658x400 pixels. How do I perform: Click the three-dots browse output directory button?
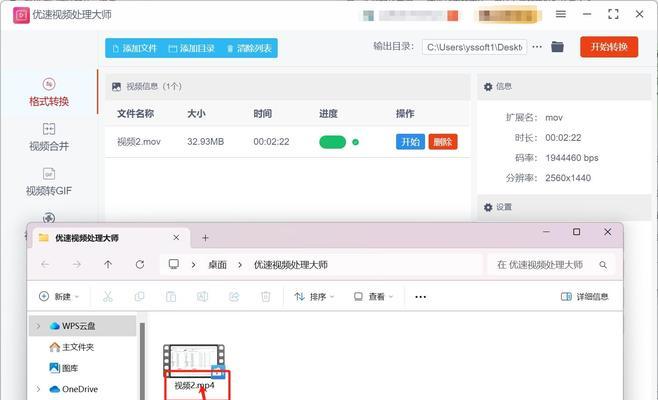pos(537,47)
